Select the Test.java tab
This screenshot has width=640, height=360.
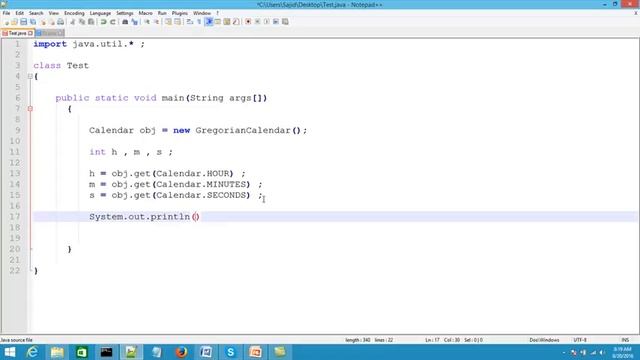tap(18, 33)
